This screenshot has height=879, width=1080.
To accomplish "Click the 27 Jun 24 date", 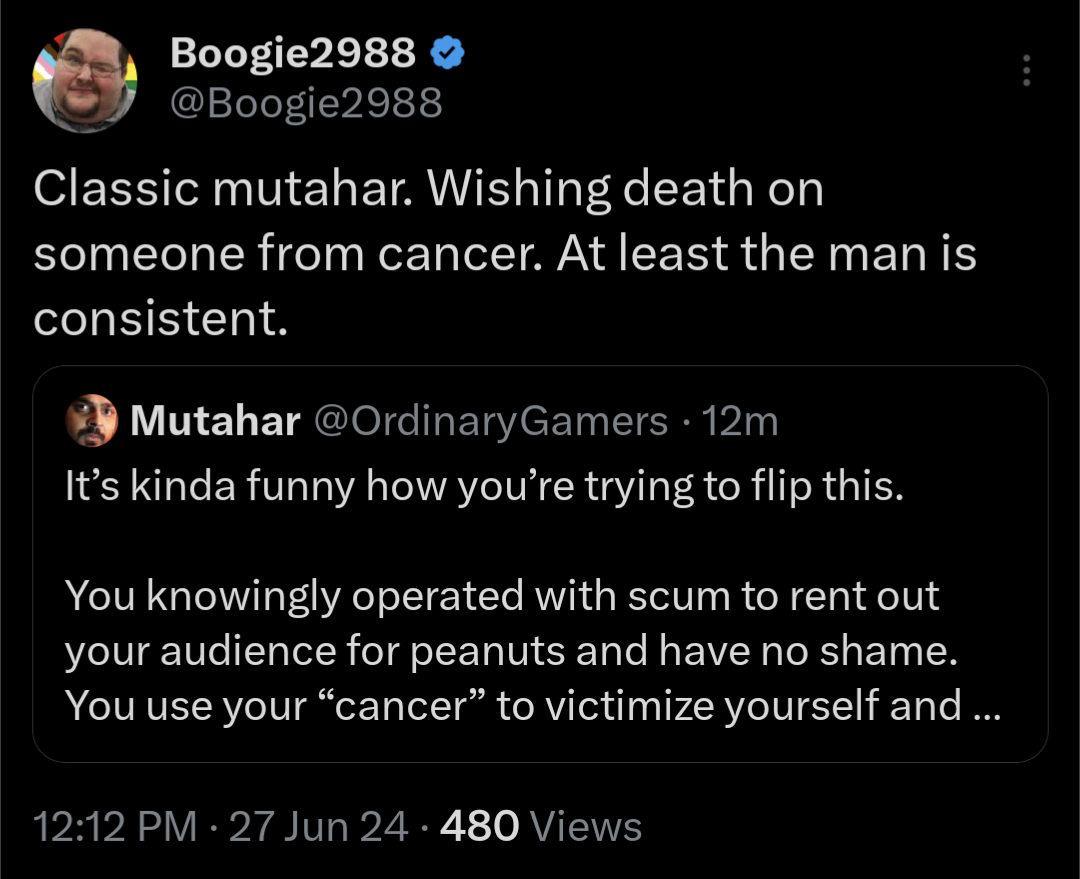I will pos(318,826).
